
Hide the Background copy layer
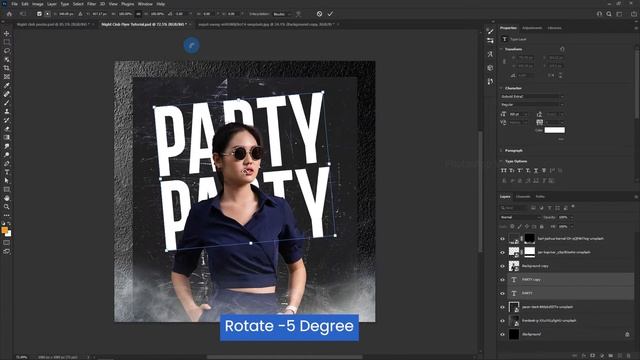pyautogui.click(x=502, y=266)
